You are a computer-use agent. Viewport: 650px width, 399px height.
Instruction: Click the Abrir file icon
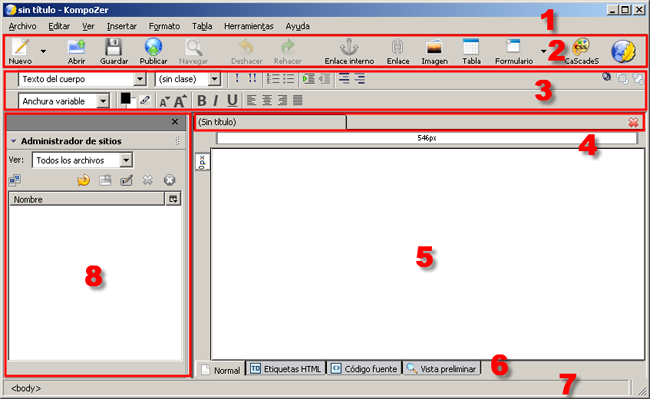tap(77, 47)
